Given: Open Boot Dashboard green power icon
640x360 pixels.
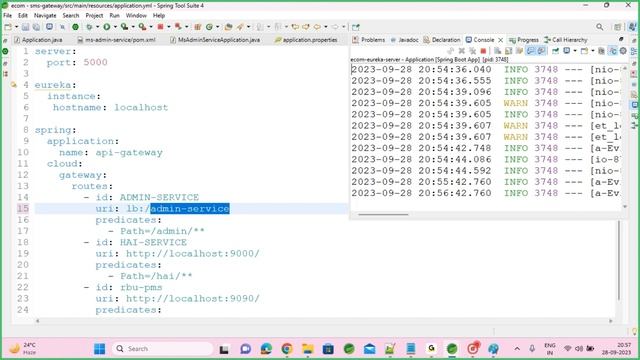Looking at the screenshot, I should [76, 27].
